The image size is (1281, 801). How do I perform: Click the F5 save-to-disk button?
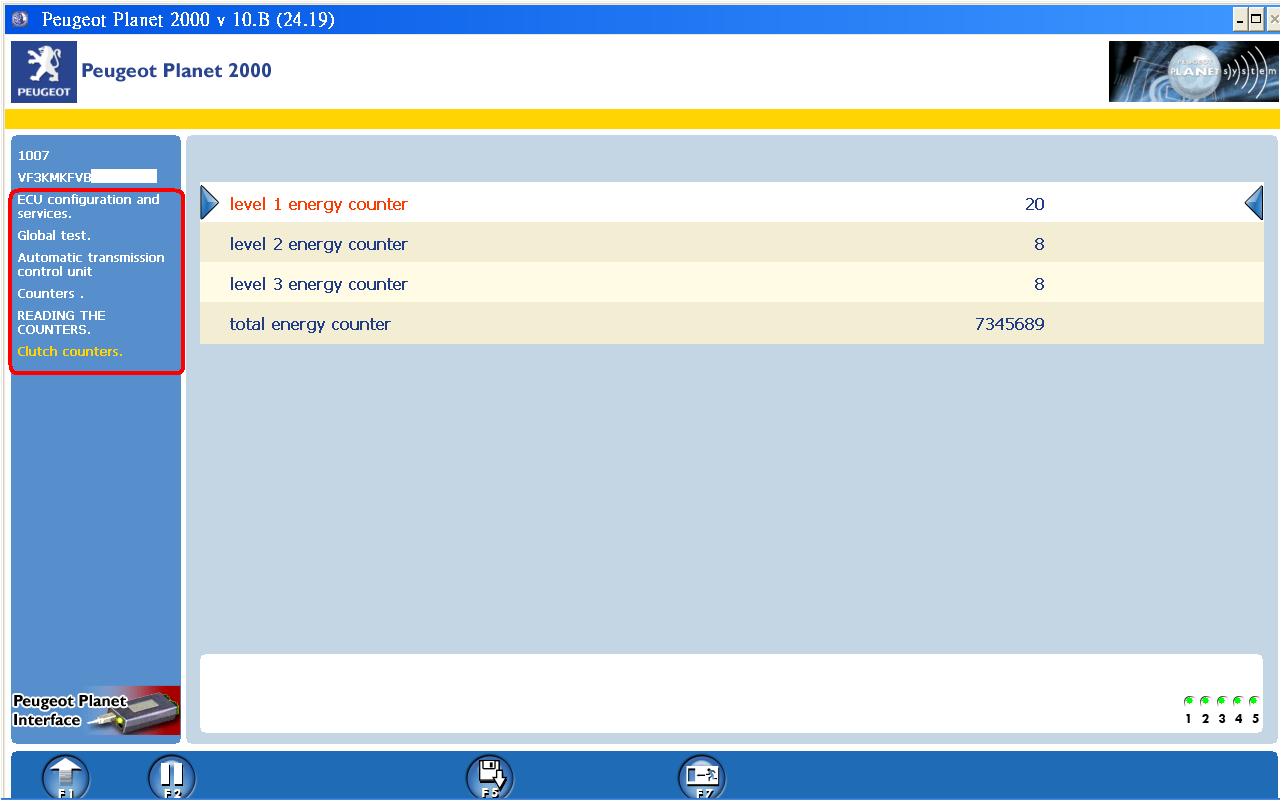489,778
